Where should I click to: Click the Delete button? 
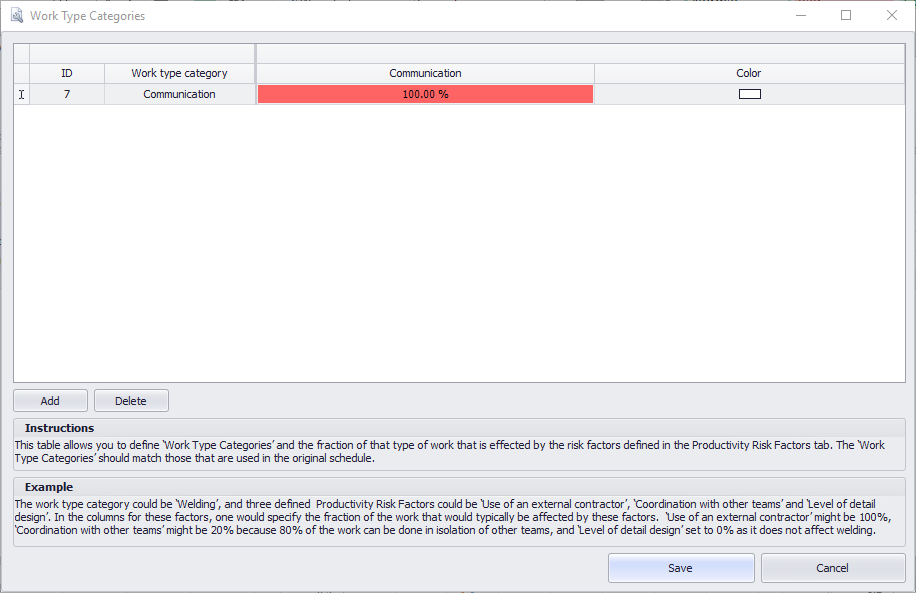tap(131, 400)
